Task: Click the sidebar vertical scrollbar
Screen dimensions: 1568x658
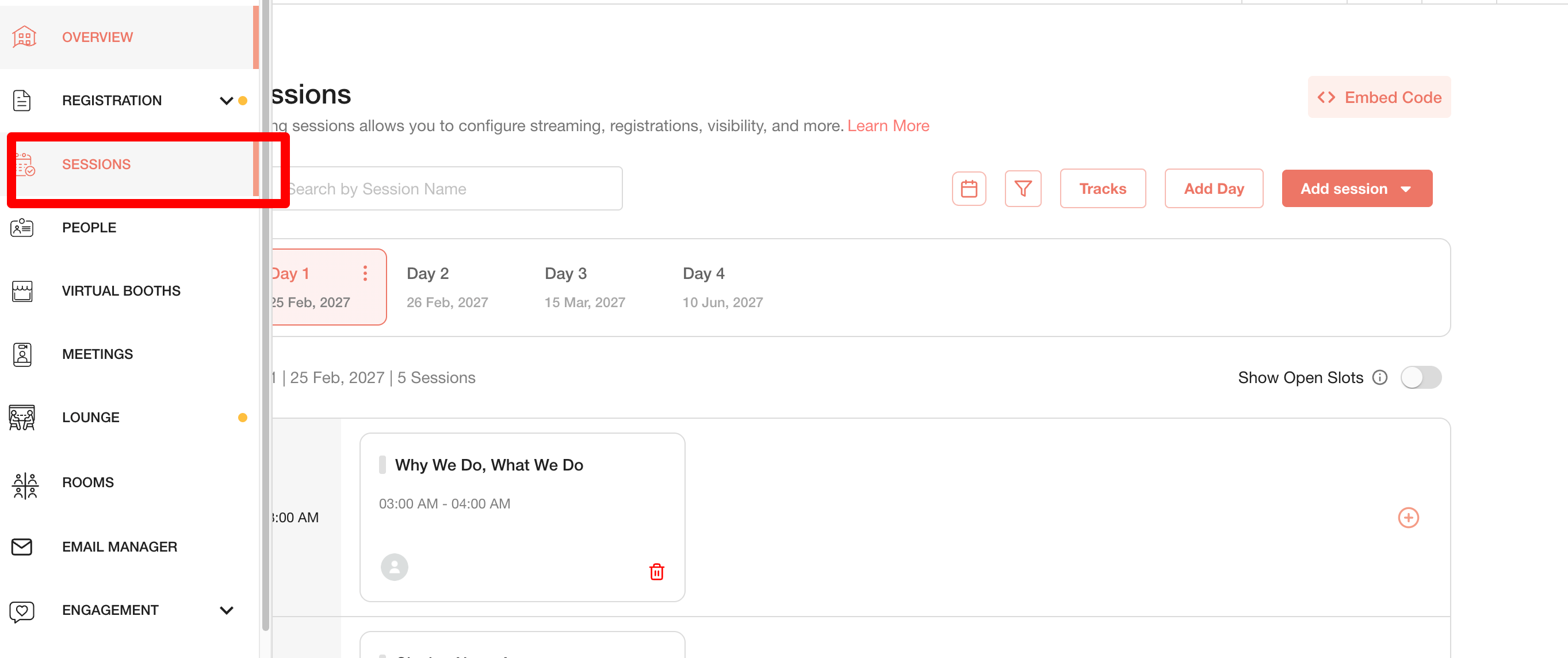Action: (265, 316)
